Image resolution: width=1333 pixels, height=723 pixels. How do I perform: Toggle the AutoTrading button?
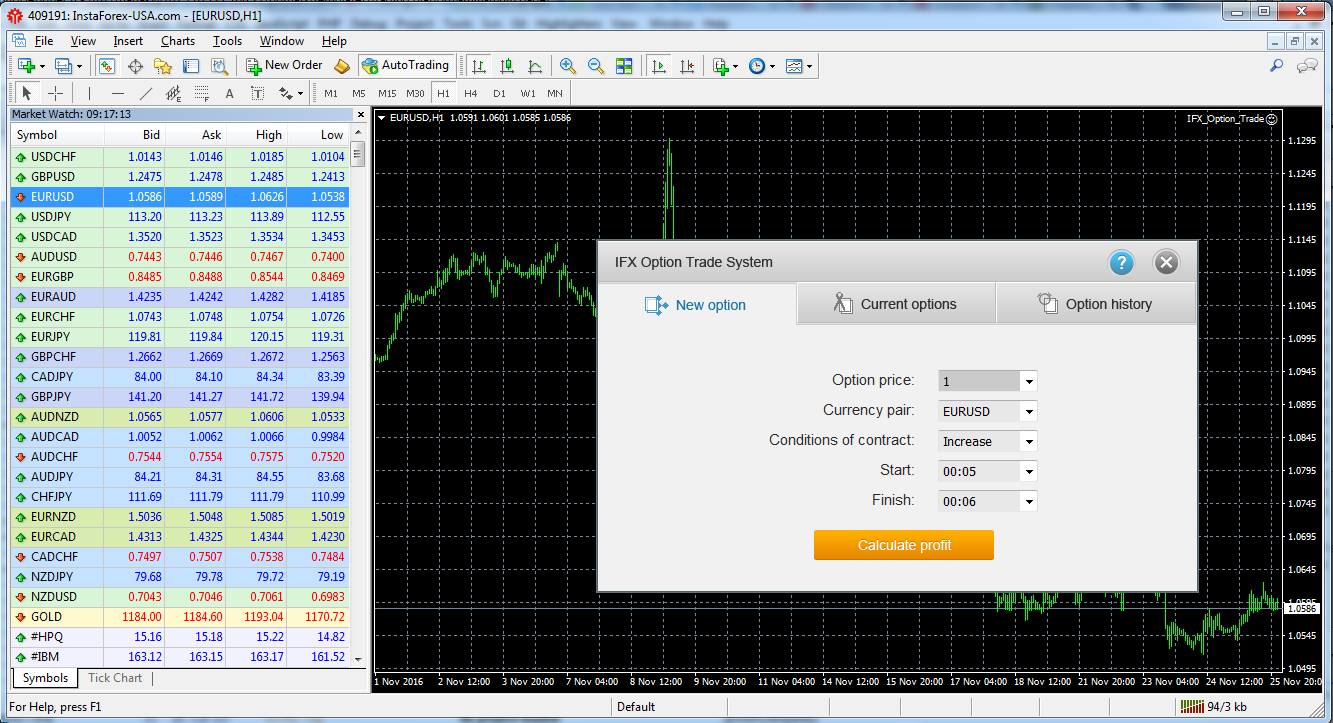[406, 66]
